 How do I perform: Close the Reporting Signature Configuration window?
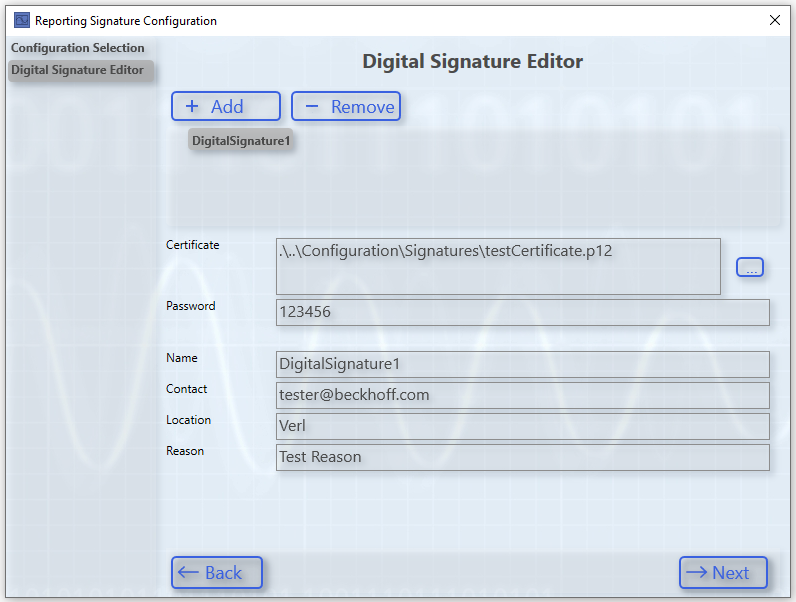coord(775,20)
